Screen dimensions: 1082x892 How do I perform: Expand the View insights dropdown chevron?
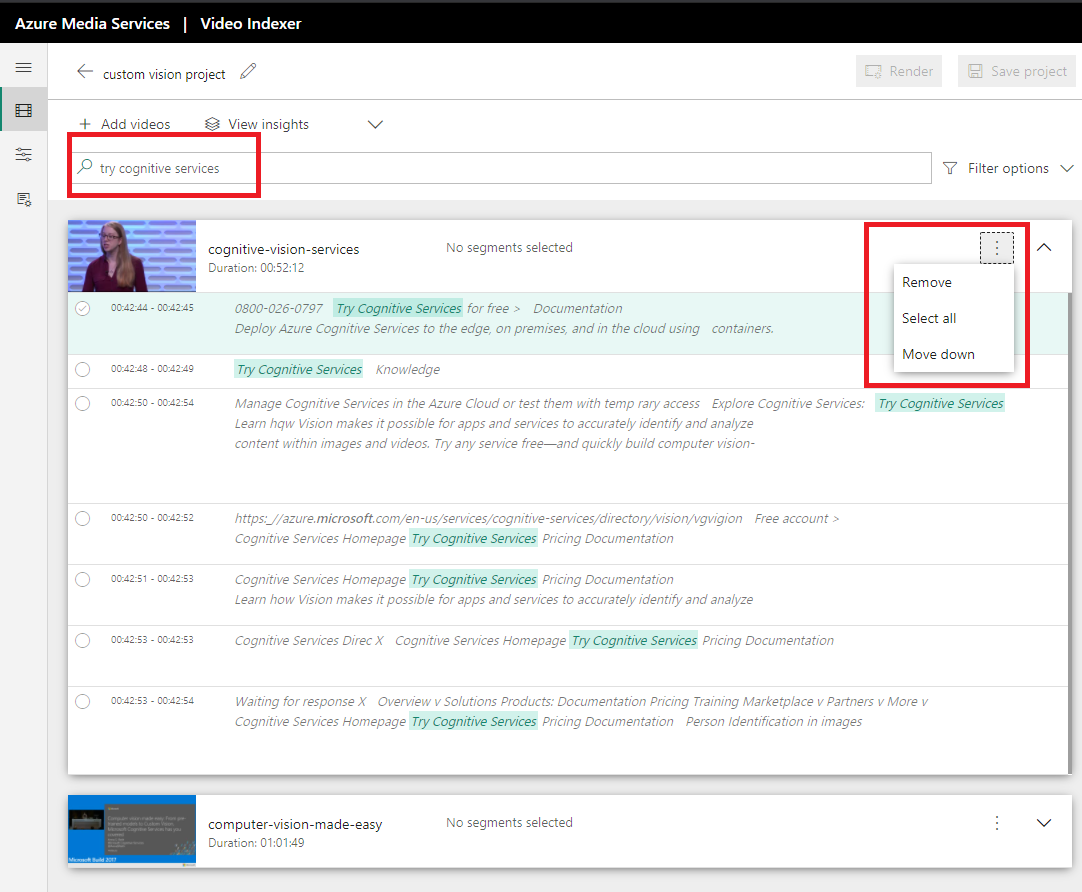(x=375, y=124)
